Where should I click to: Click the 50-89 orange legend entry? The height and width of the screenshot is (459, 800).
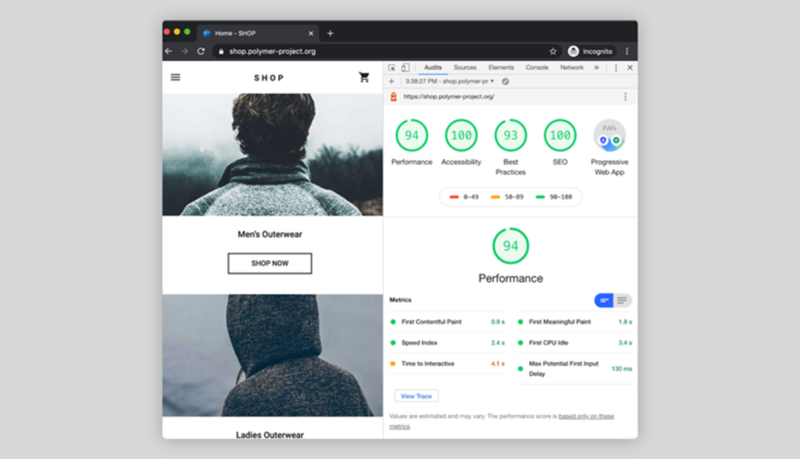(x=507, y=197)
